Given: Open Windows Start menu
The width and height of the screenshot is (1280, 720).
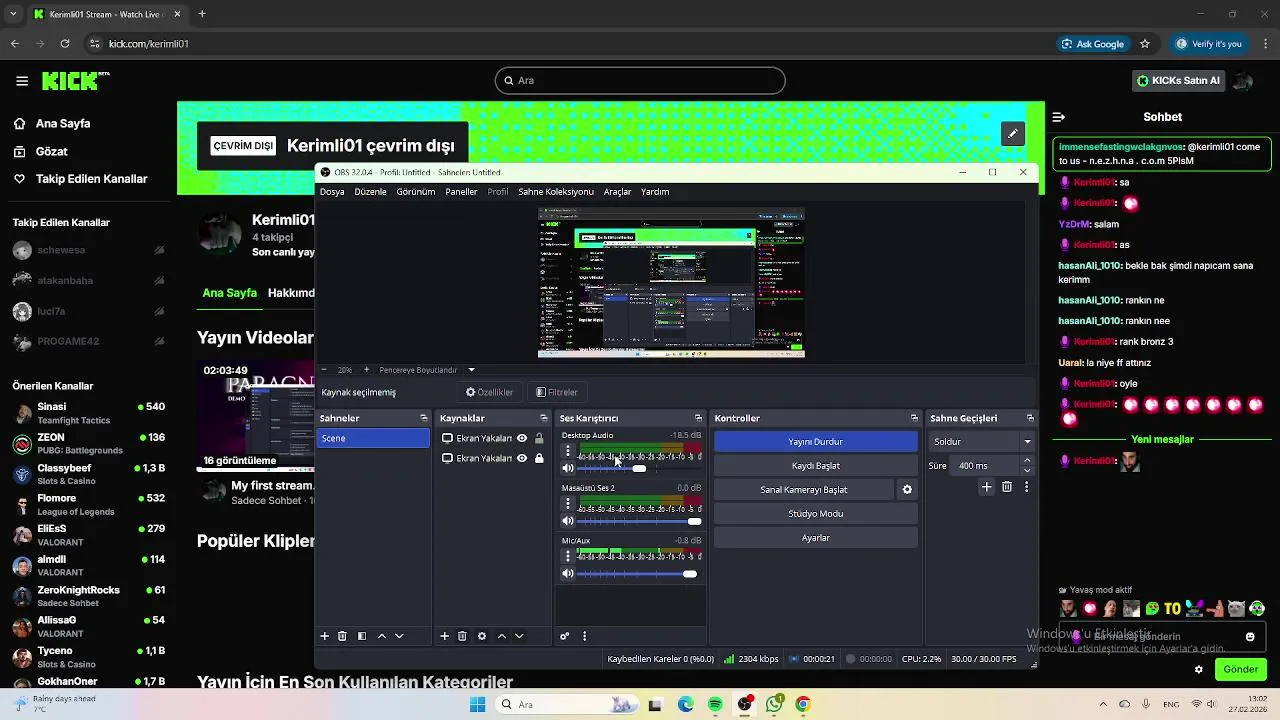Looking at the screenshot, I should point(477,705).
